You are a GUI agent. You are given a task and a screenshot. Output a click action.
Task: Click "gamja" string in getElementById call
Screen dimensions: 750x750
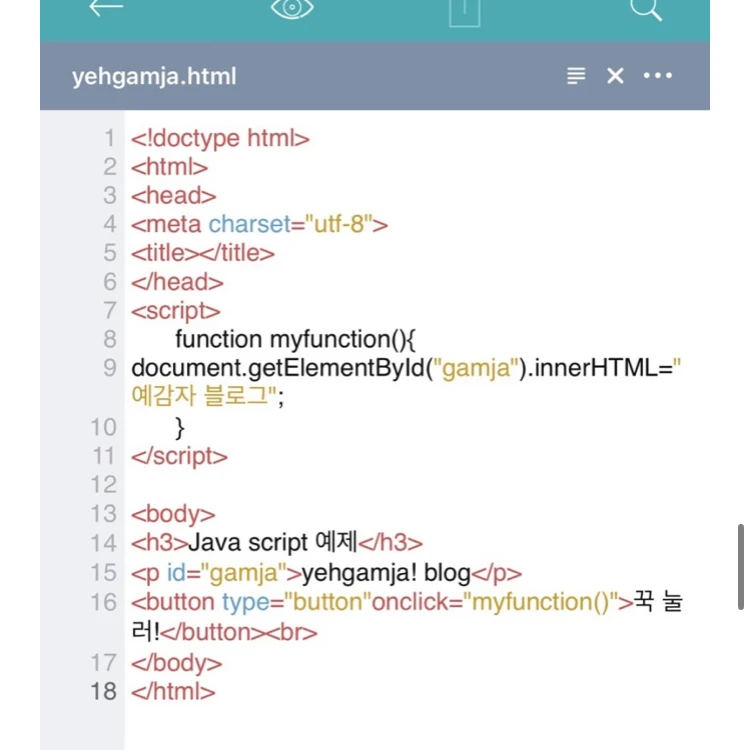pyautogui.click(x=476, y=368)
